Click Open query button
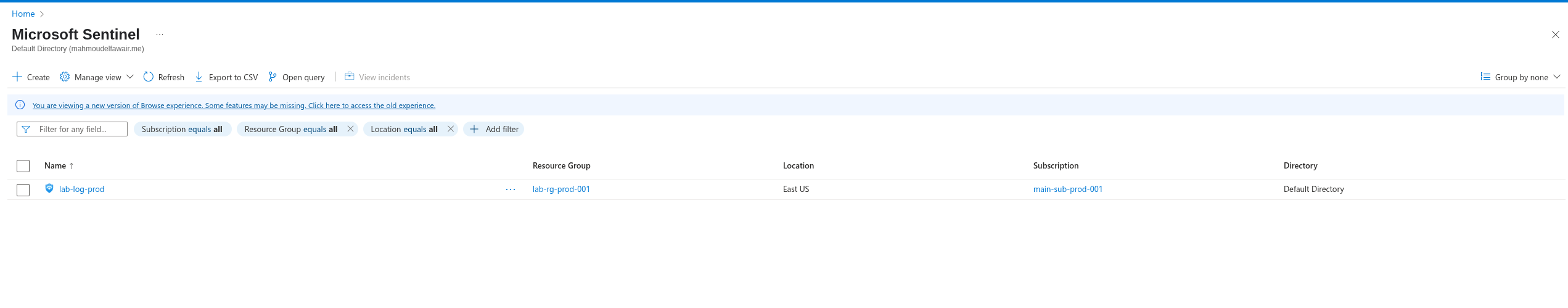Image resolution: width=1568 pixels, height=308 pixels. pyautogui.click(x=297, y=77)
